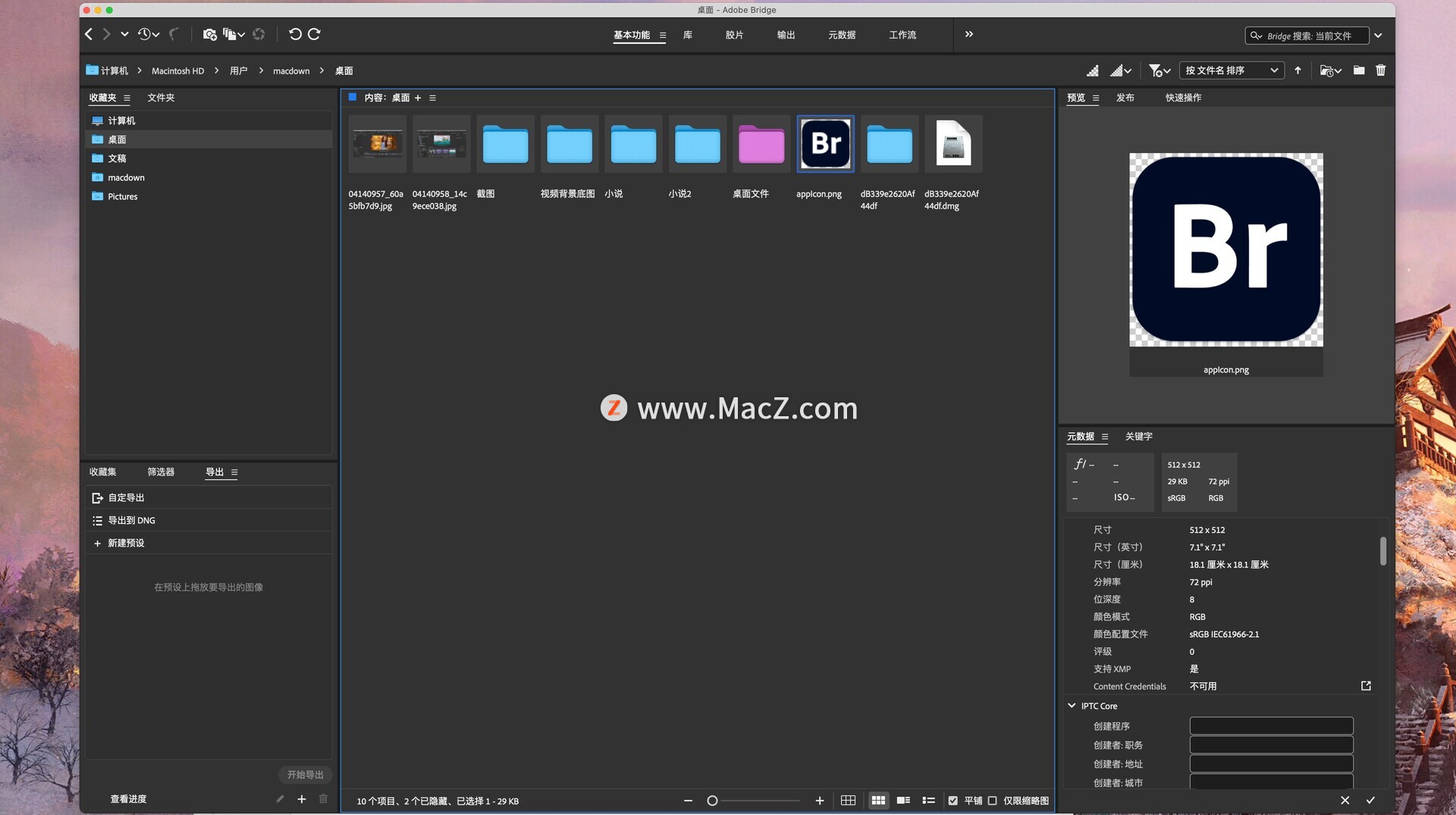
Task: Toggle ascending sort order arrow
Action: tap(1298, 71)
